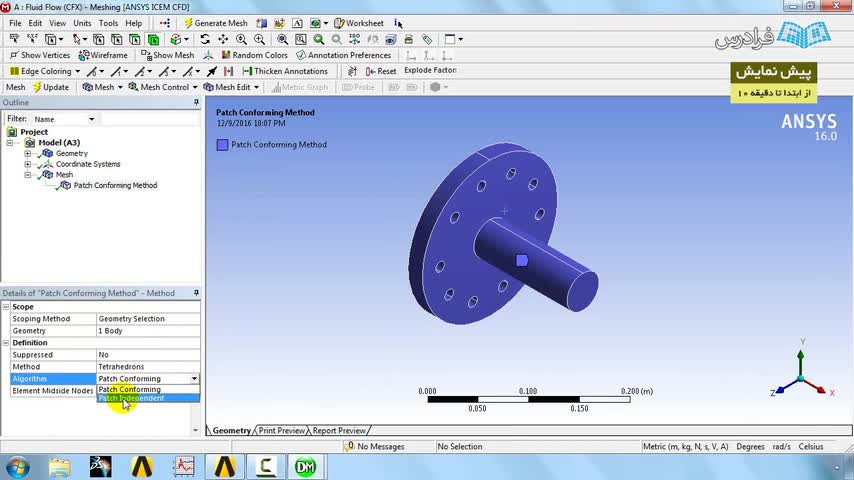Switch to the Report Preview tab
This screenshot has height=480, width=854.
click(339, 430)
